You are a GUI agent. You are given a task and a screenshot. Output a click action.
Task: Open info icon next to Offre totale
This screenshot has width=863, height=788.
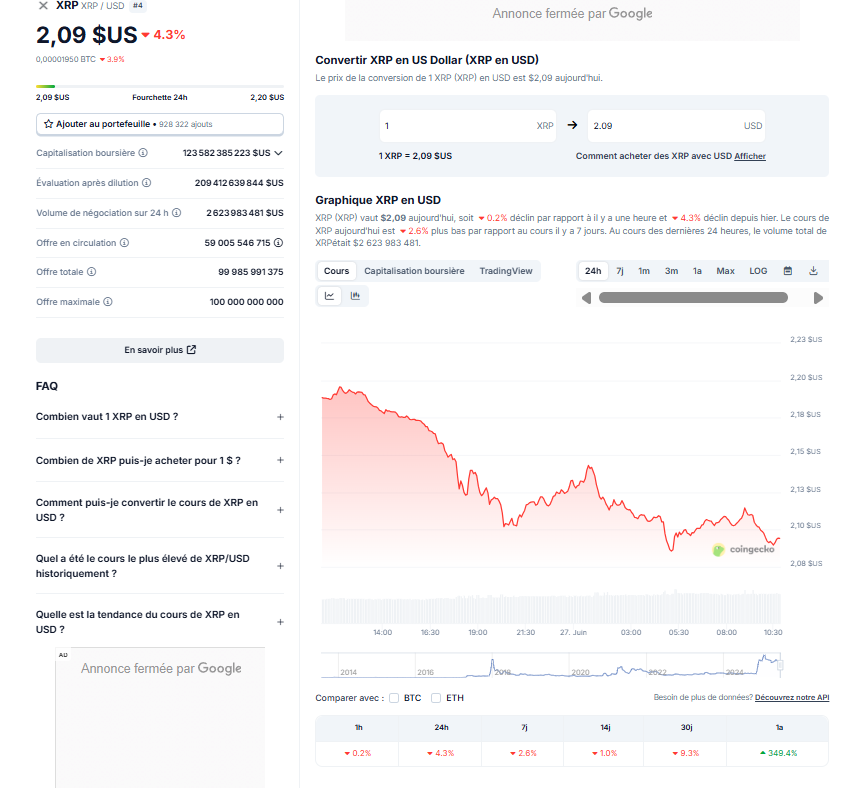coord(91,272)
